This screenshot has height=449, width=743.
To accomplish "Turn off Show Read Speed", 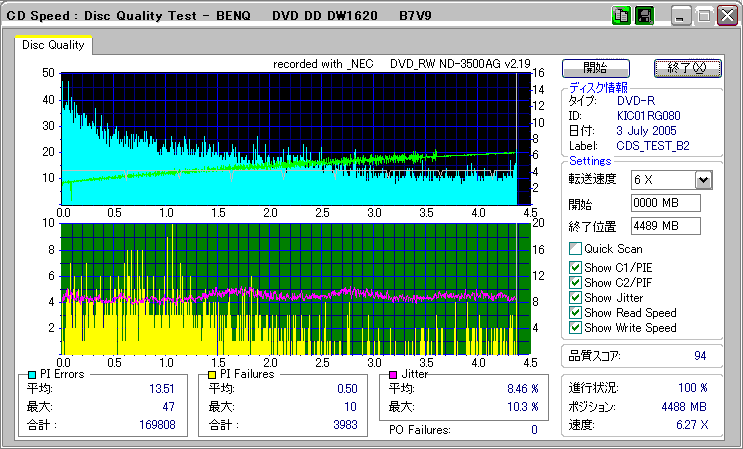I will pos(575,312).
